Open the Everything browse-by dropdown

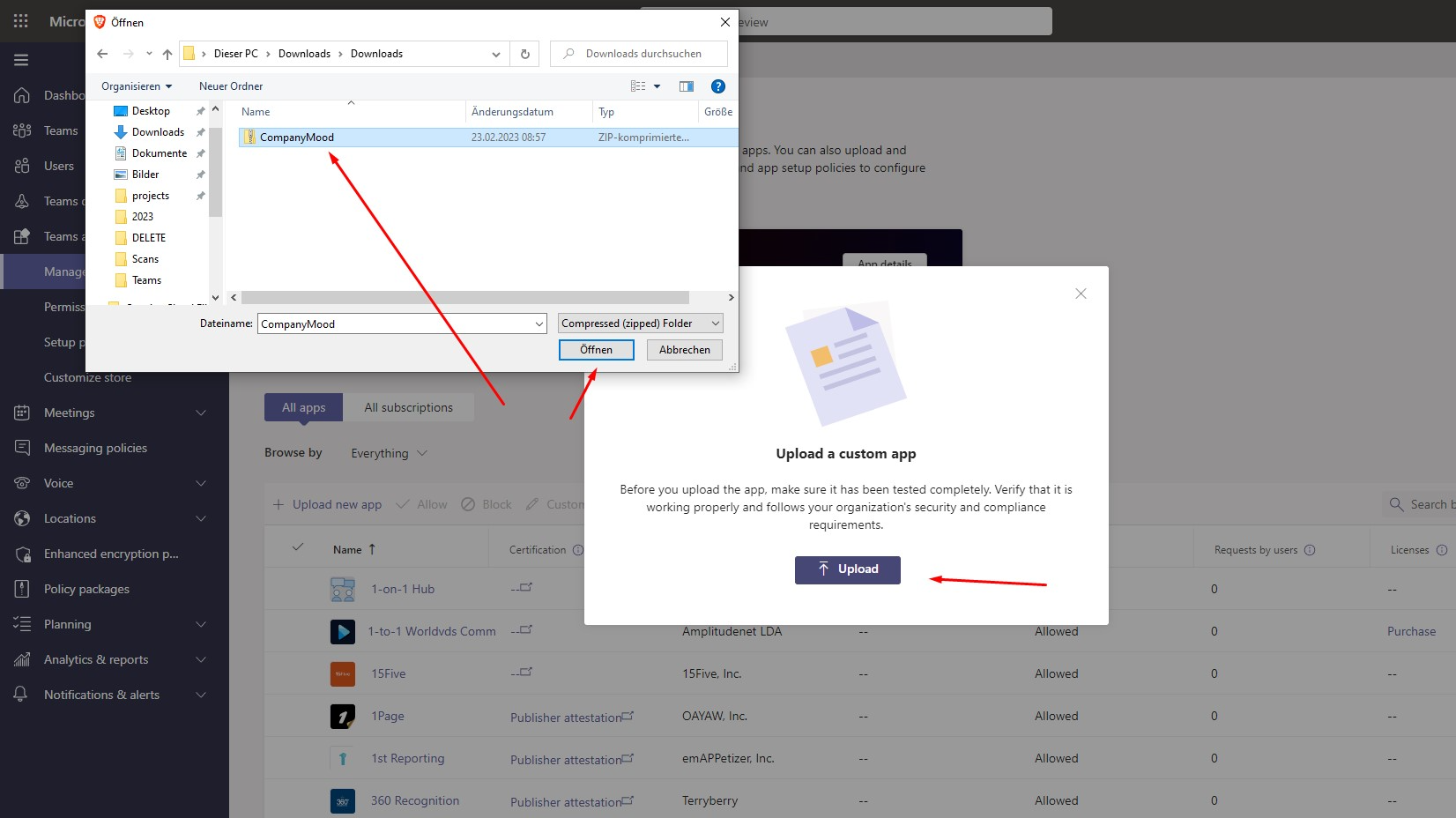[390, 453]
